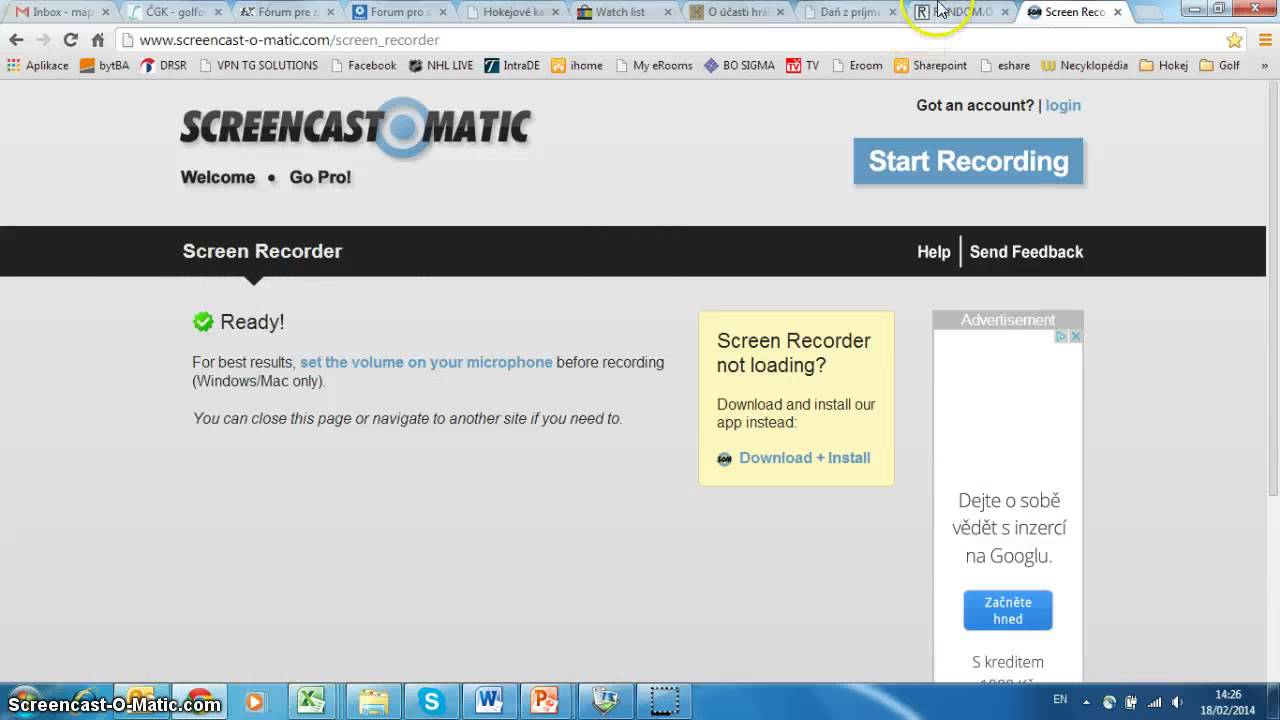Image resolution: width=1280 pixels, height=720 pixels.
Task: Click 'set the volume on your microphone' link
Action: click(x=426, y=362)
